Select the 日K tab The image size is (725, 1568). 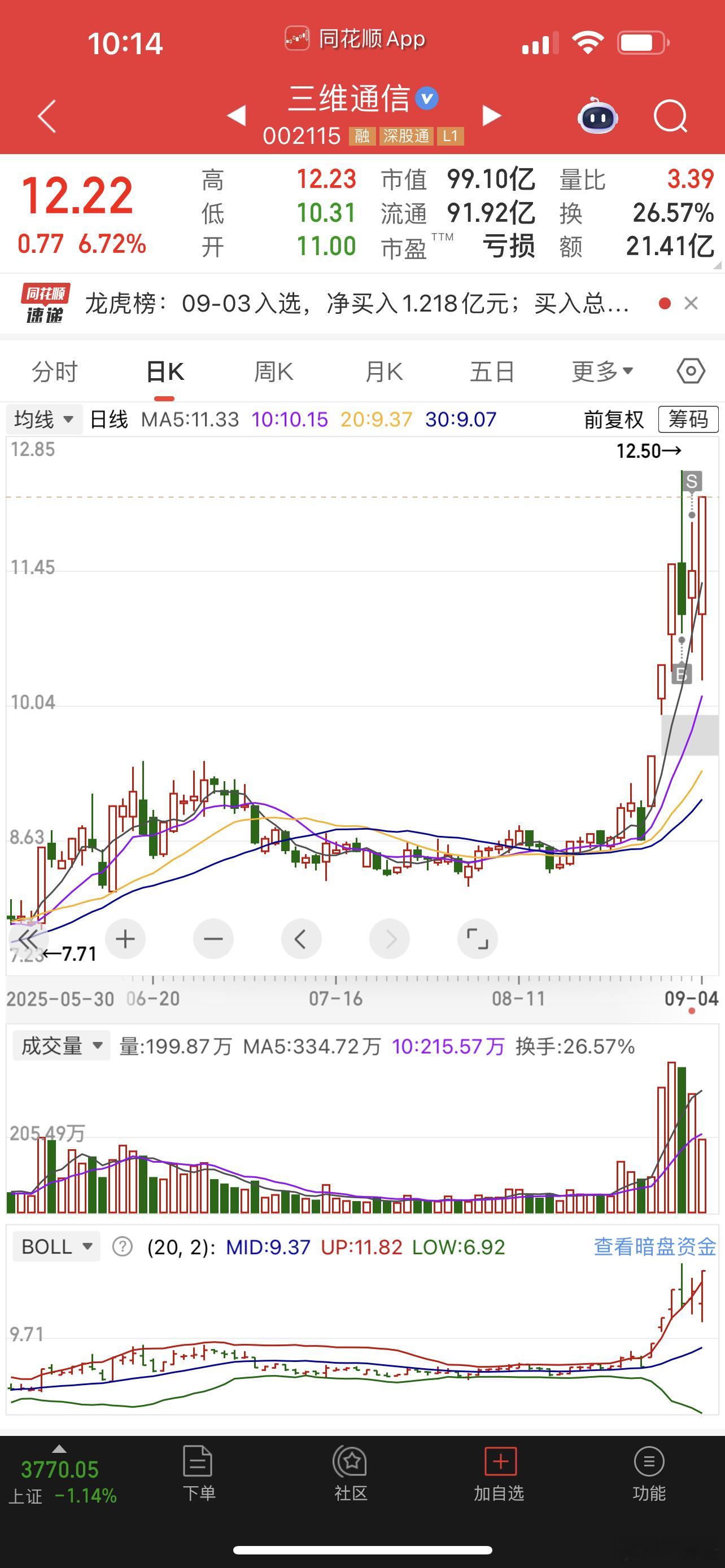(x=165, y=371)
